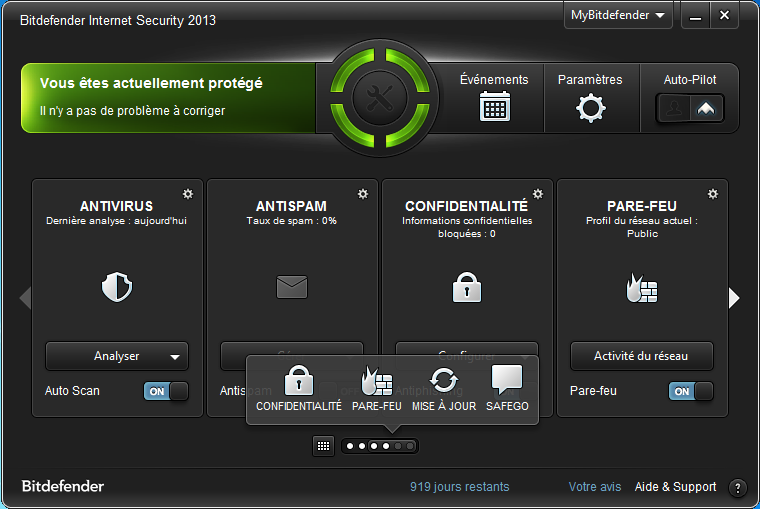
Task: Click the first page indicator dot
Action: pos(351,446)
